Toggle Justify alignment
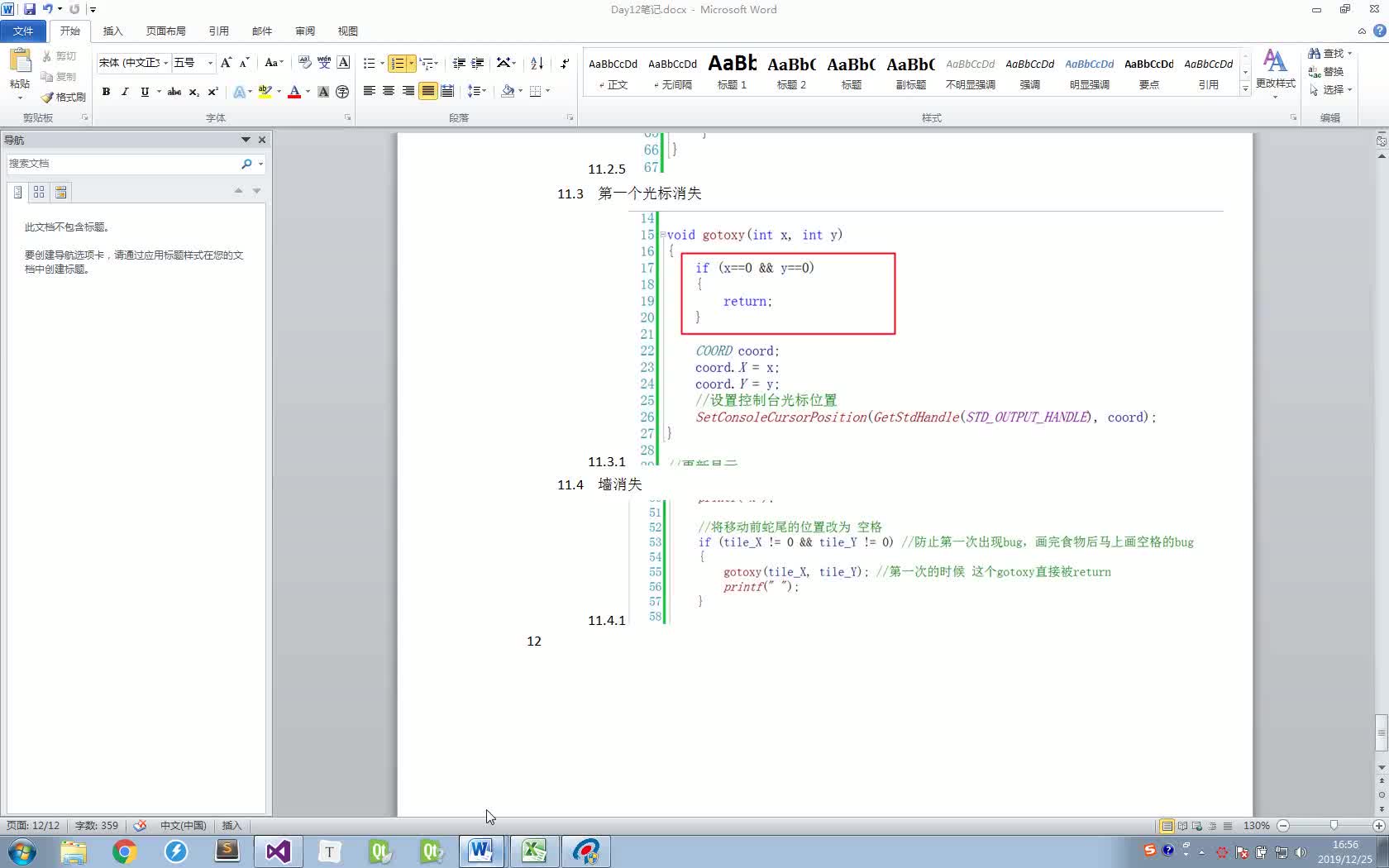 [x=427, y=91]
